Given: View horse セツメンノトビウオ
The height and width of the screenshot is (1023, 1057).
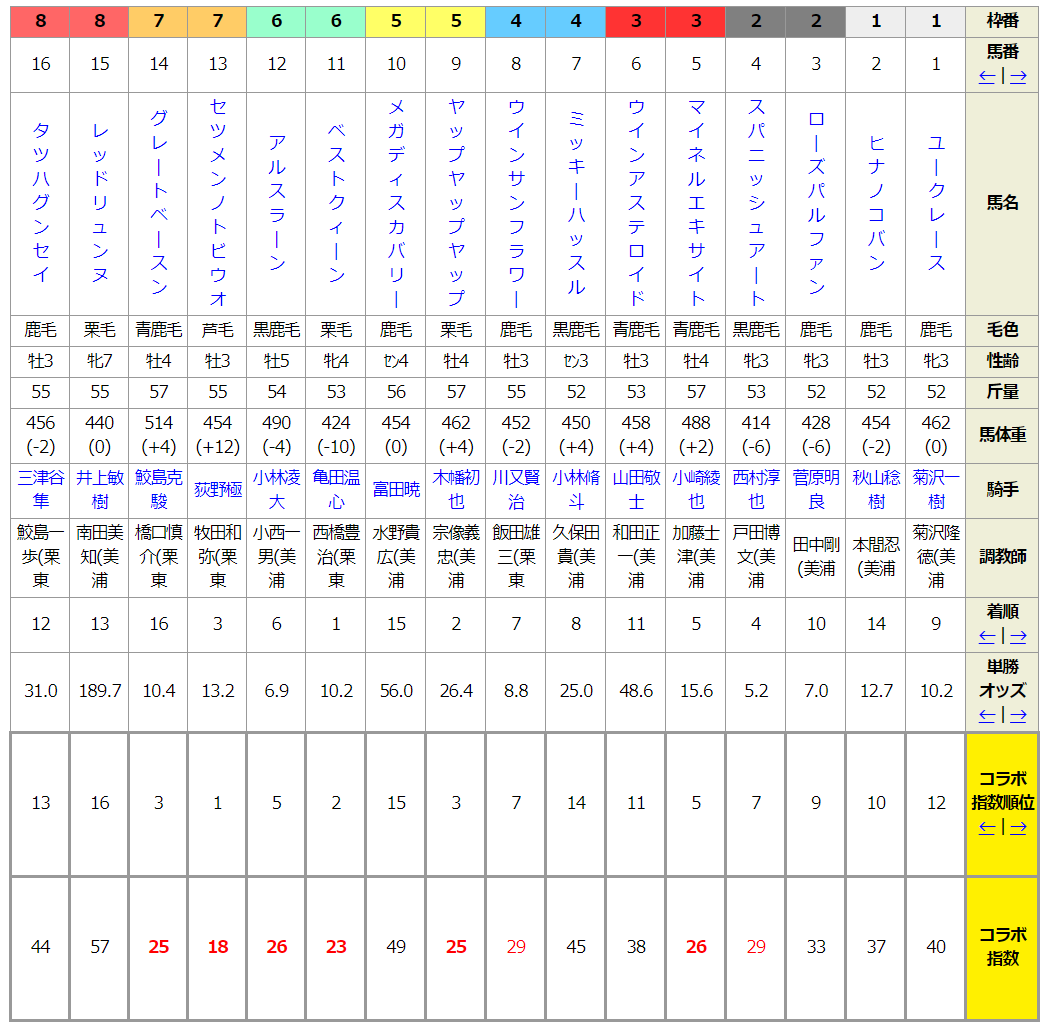Looking at the screenshot, I should click(x=218, y=203).
